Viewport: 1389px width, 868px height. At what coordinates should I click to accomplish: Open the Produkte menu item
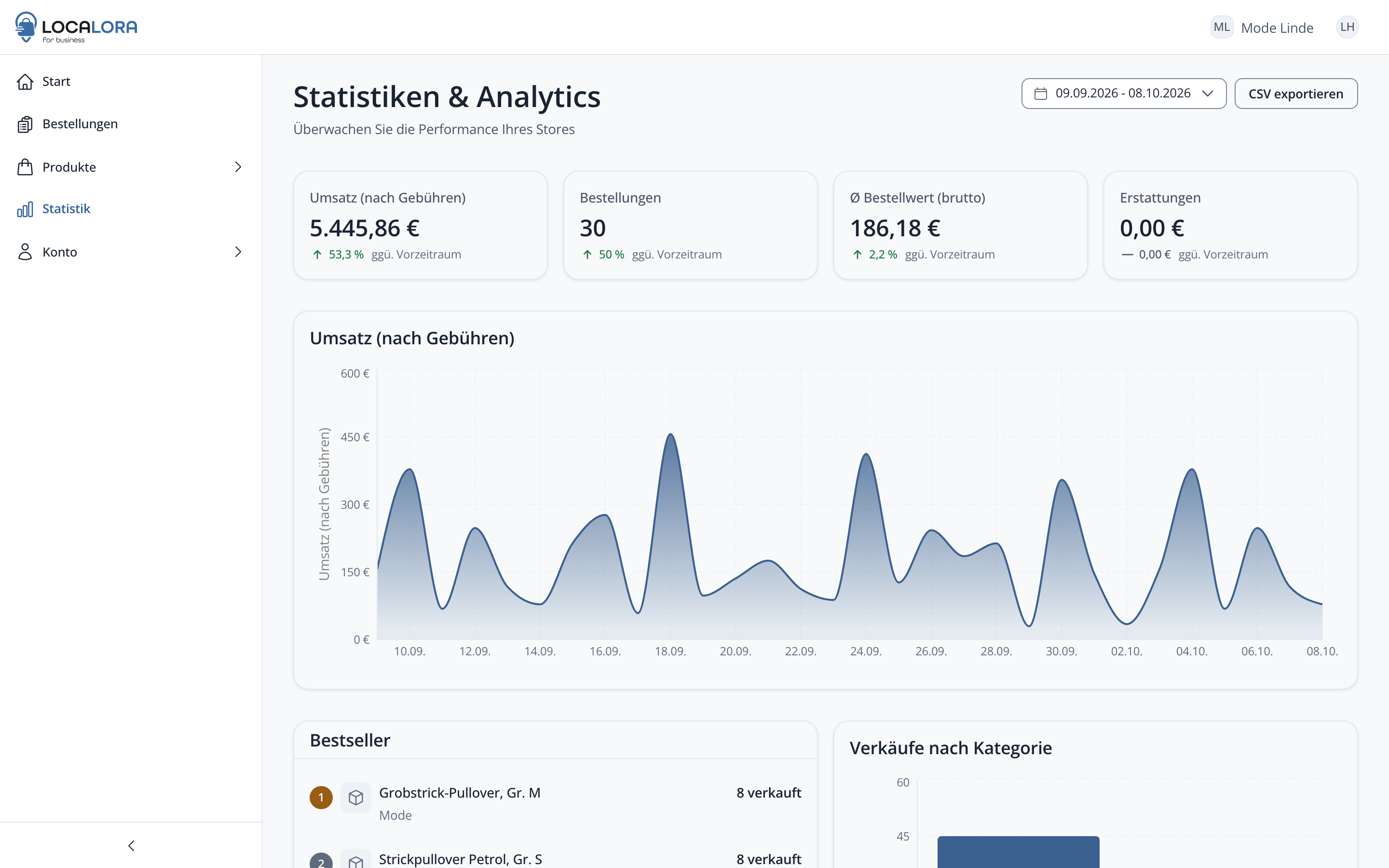(131, 167)
